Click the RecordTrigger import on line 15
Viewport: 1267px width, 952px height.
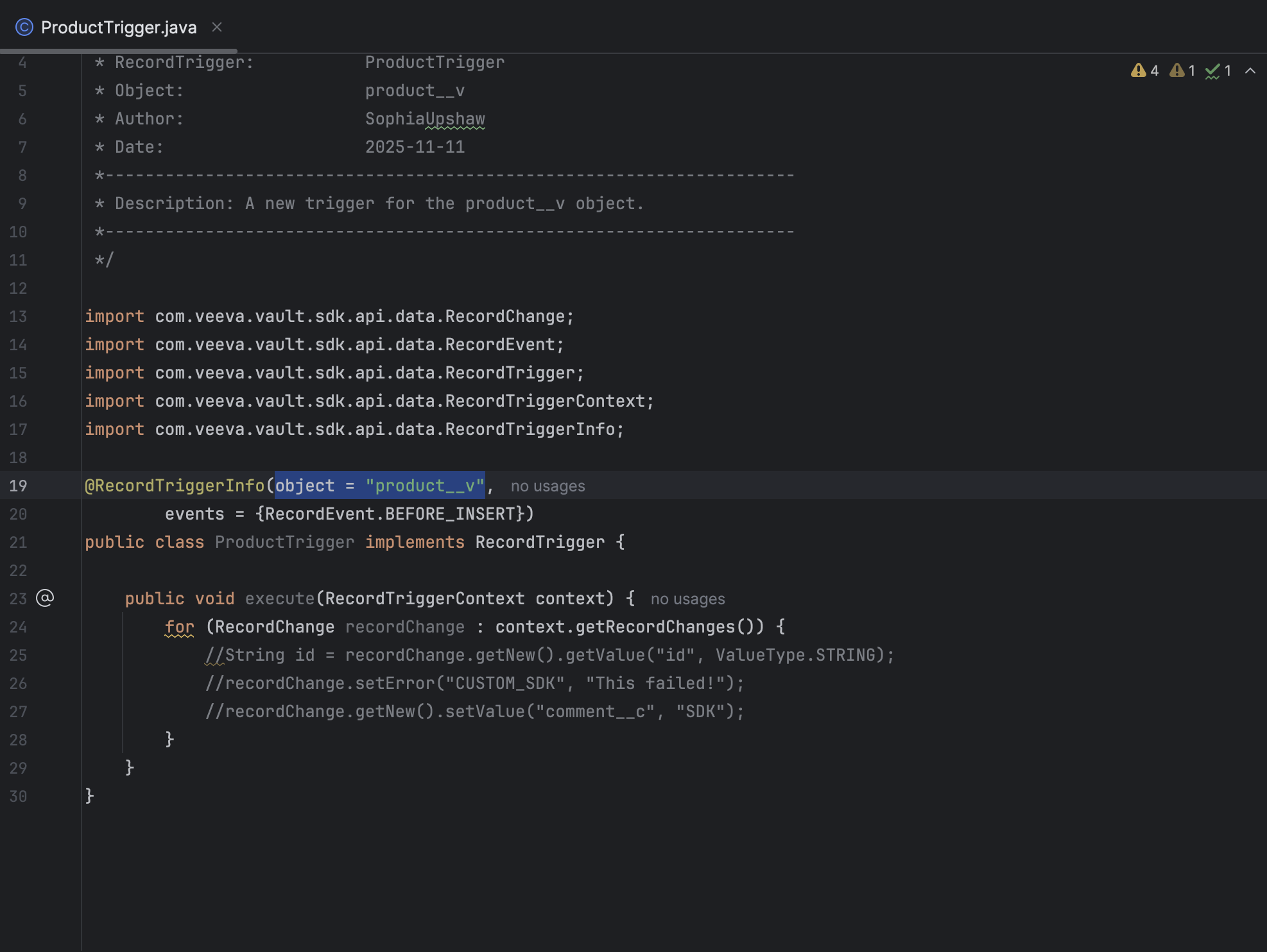(x=334, y=373)
